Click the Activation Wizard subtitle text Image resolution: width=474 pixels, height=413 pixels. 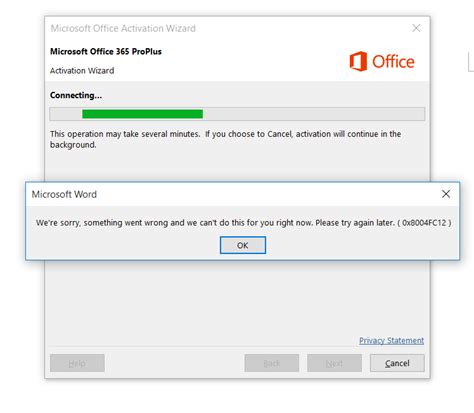[82, 71]
